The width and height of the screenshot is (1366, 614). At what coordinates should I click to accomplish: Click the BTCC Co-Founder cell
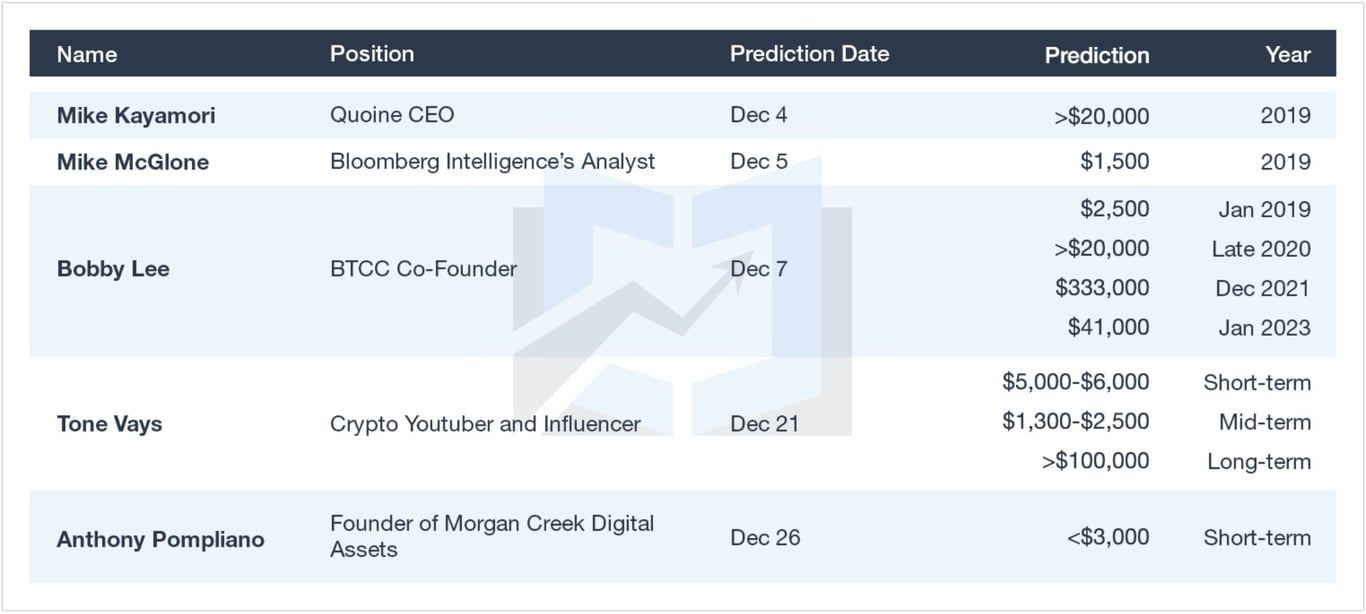[x=423, y=269]
